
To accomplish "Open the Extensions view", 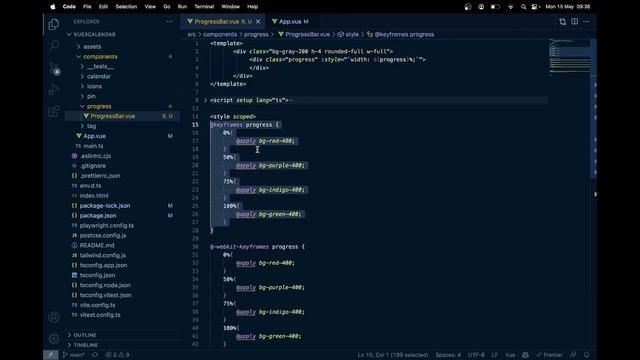I will pyautogui.click(x=53, y=111).
